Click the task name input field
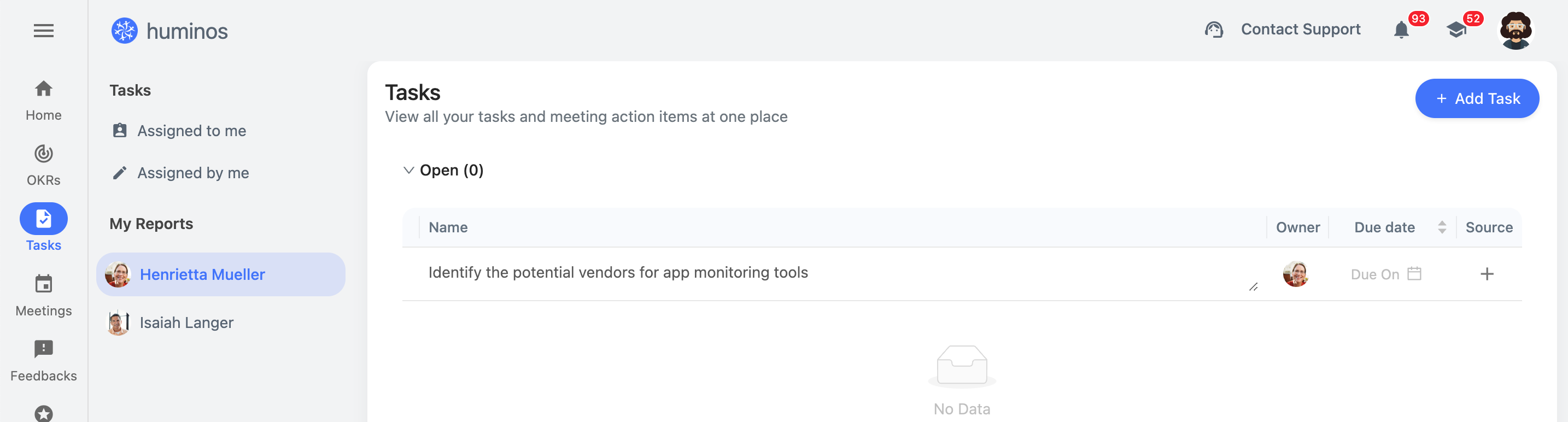The width and height of the screenshot is (1568, 422). 842,274
